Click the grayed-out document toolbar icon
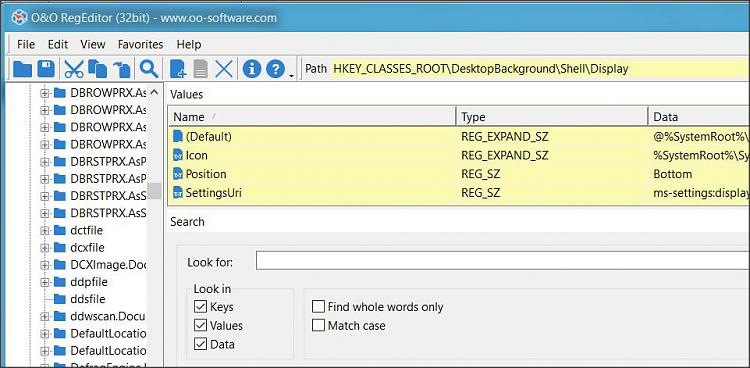 (200, 70)
